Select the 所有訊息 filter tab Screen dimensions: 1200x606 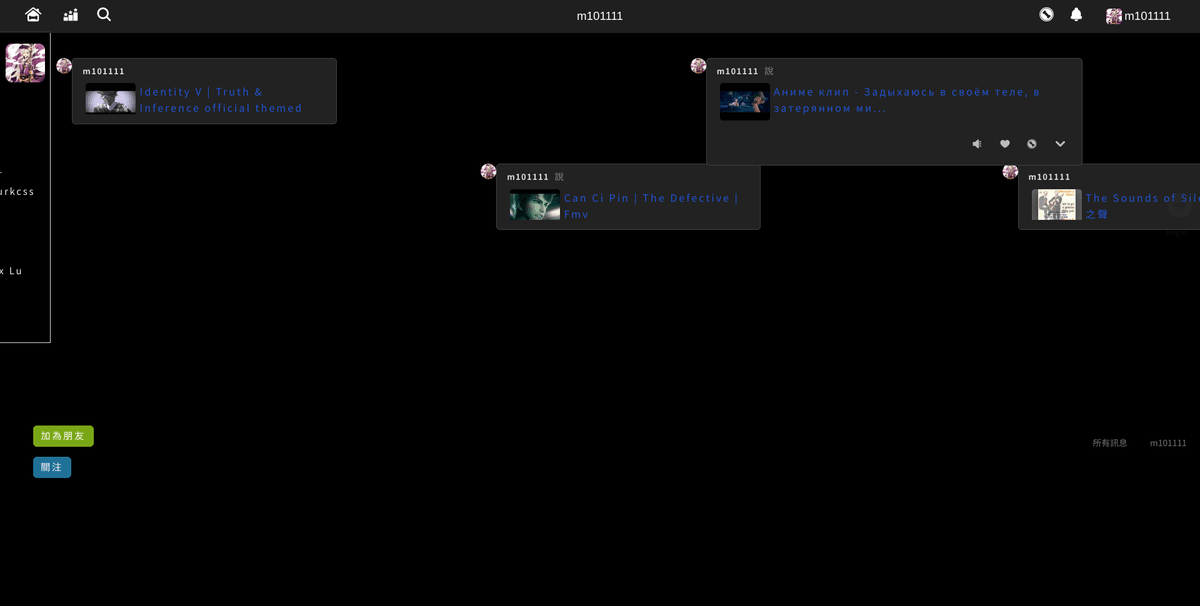1110,443
